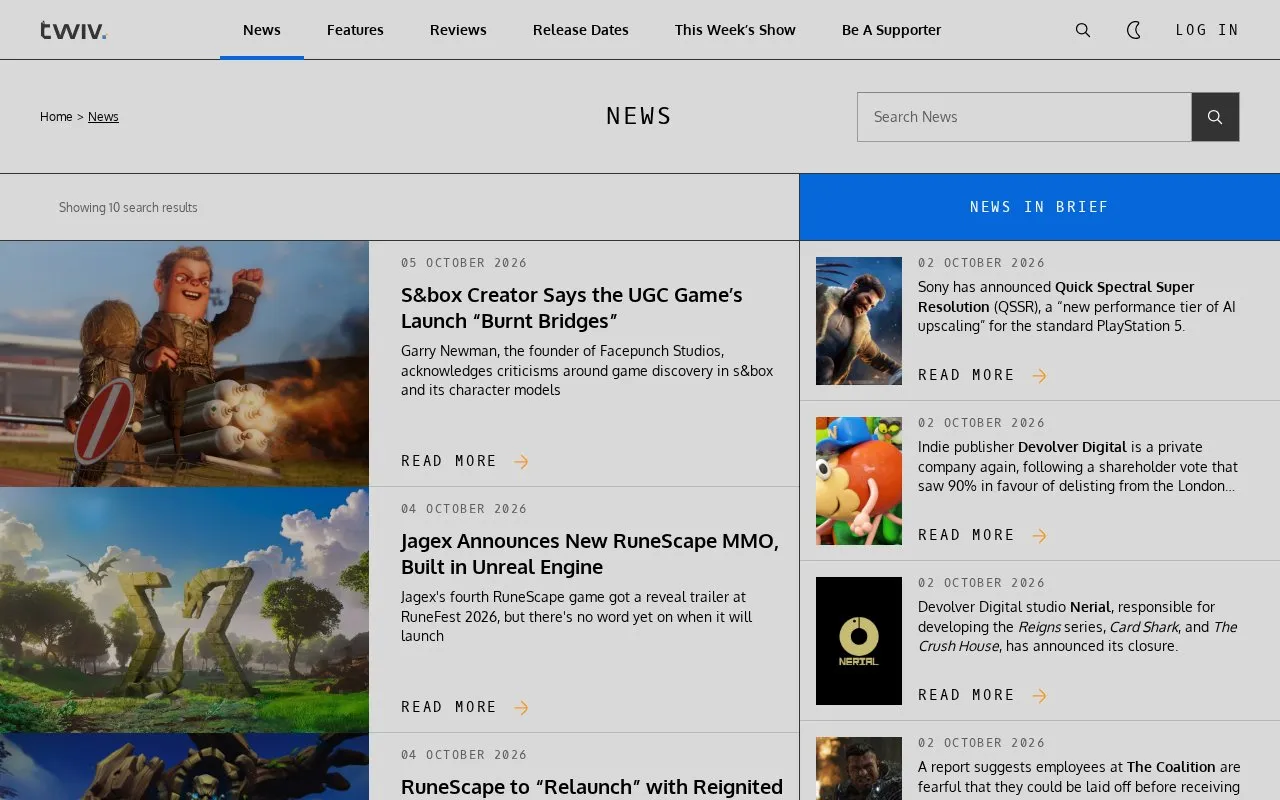
Task: Click READ MORE for the Sony QSSR brief
Action: coord(967,375)
